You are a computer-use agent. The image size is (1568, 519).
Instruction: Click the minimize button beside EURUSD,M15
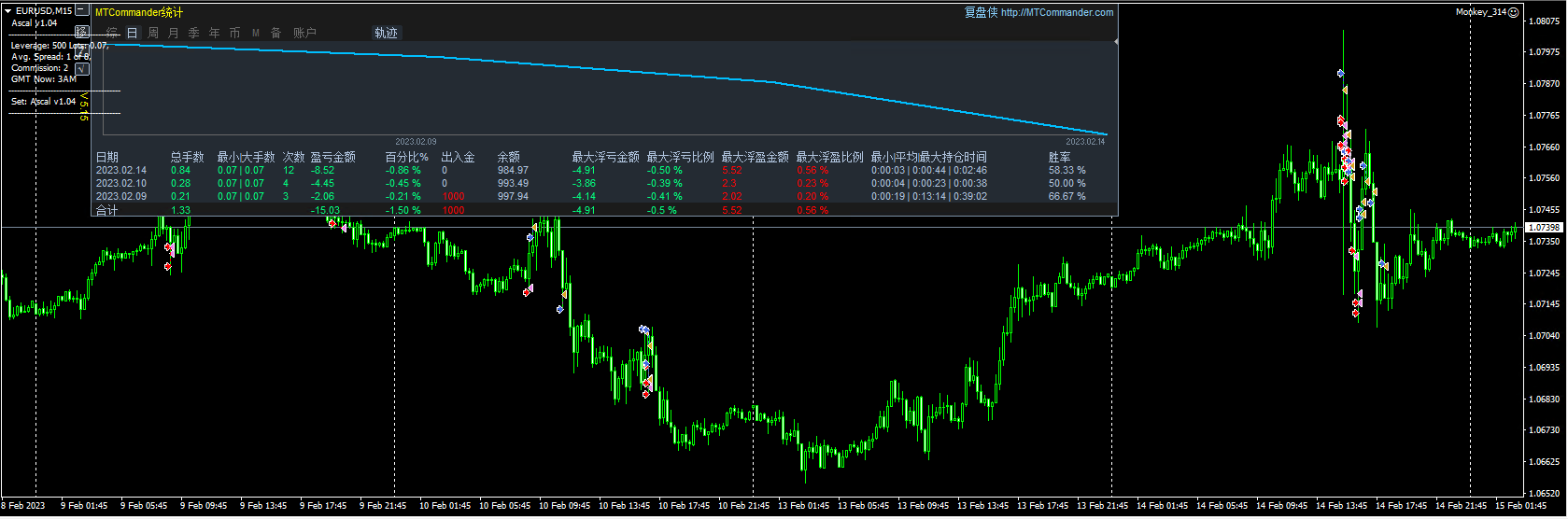coord(82,11)
